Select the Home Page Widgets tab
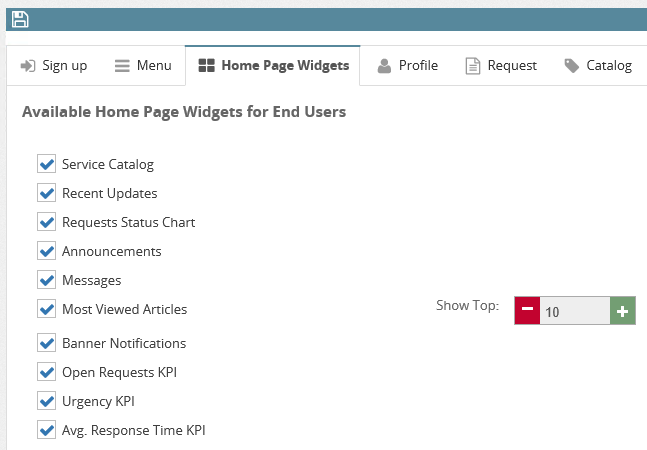 273,66
